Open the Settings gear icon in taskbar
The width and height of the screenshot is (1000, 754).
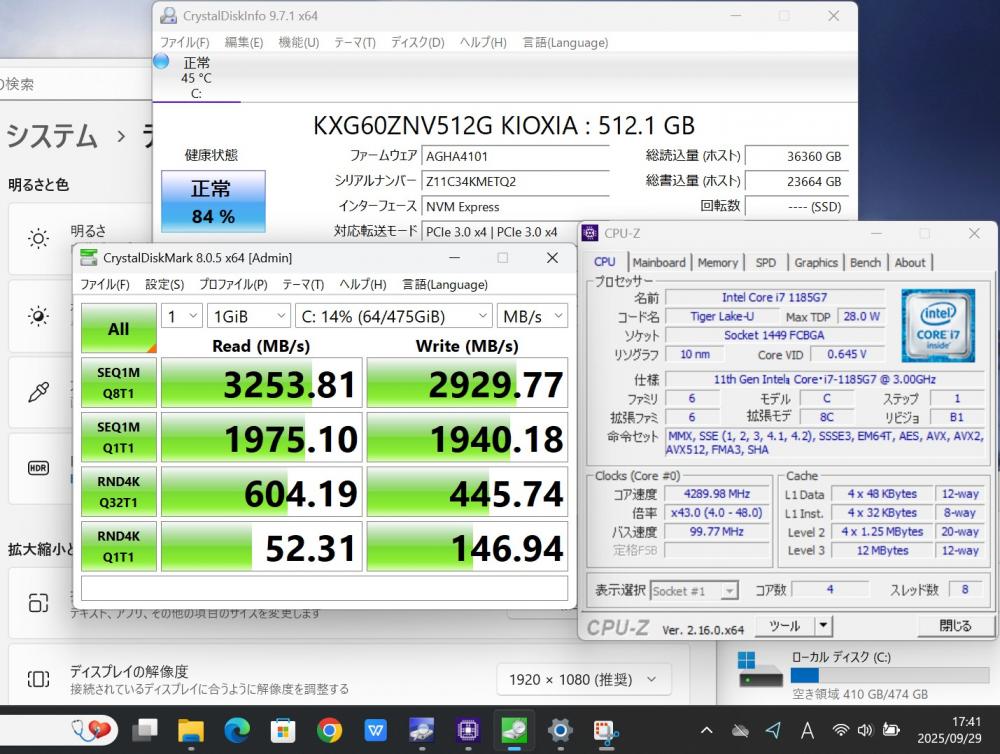point(560,730)
